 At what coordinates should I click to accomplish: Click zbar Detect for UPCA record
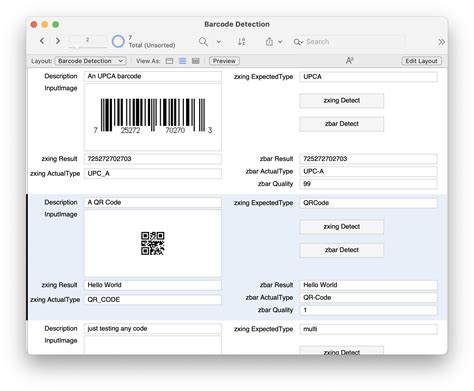342,124
